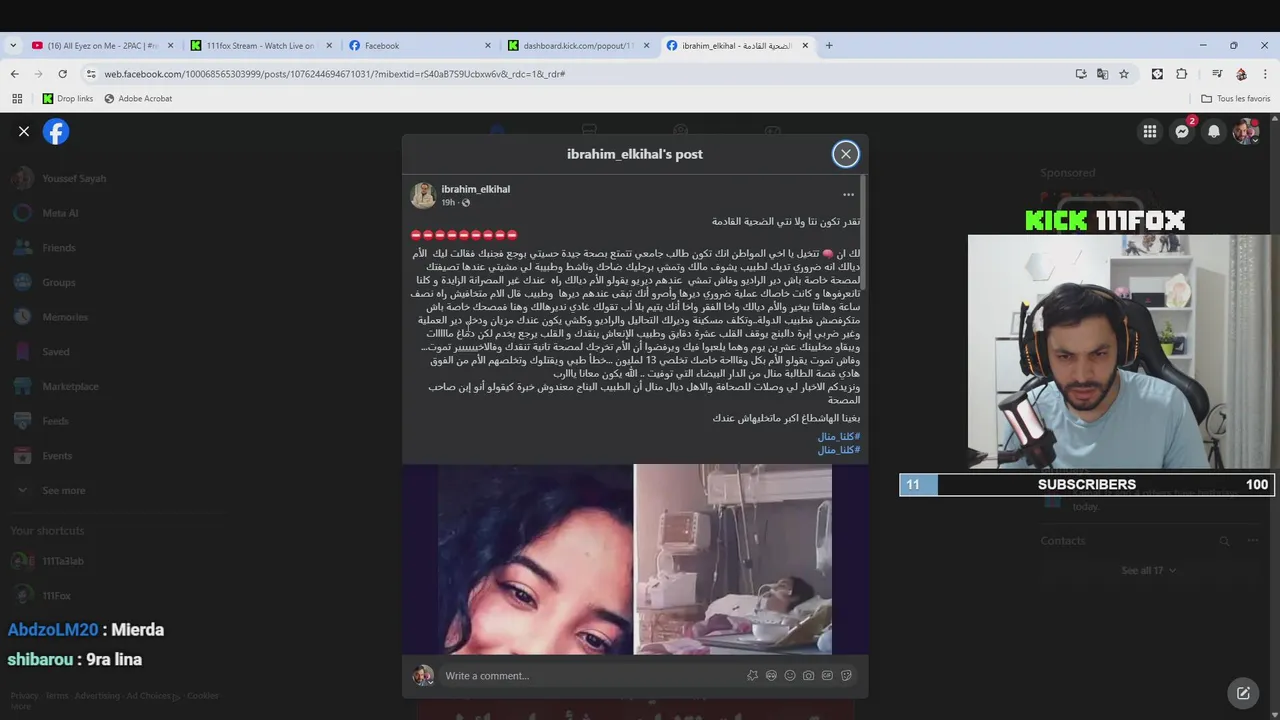Go back in browser history
Viewport: 1280px width, 720px height.
(15, 74)
